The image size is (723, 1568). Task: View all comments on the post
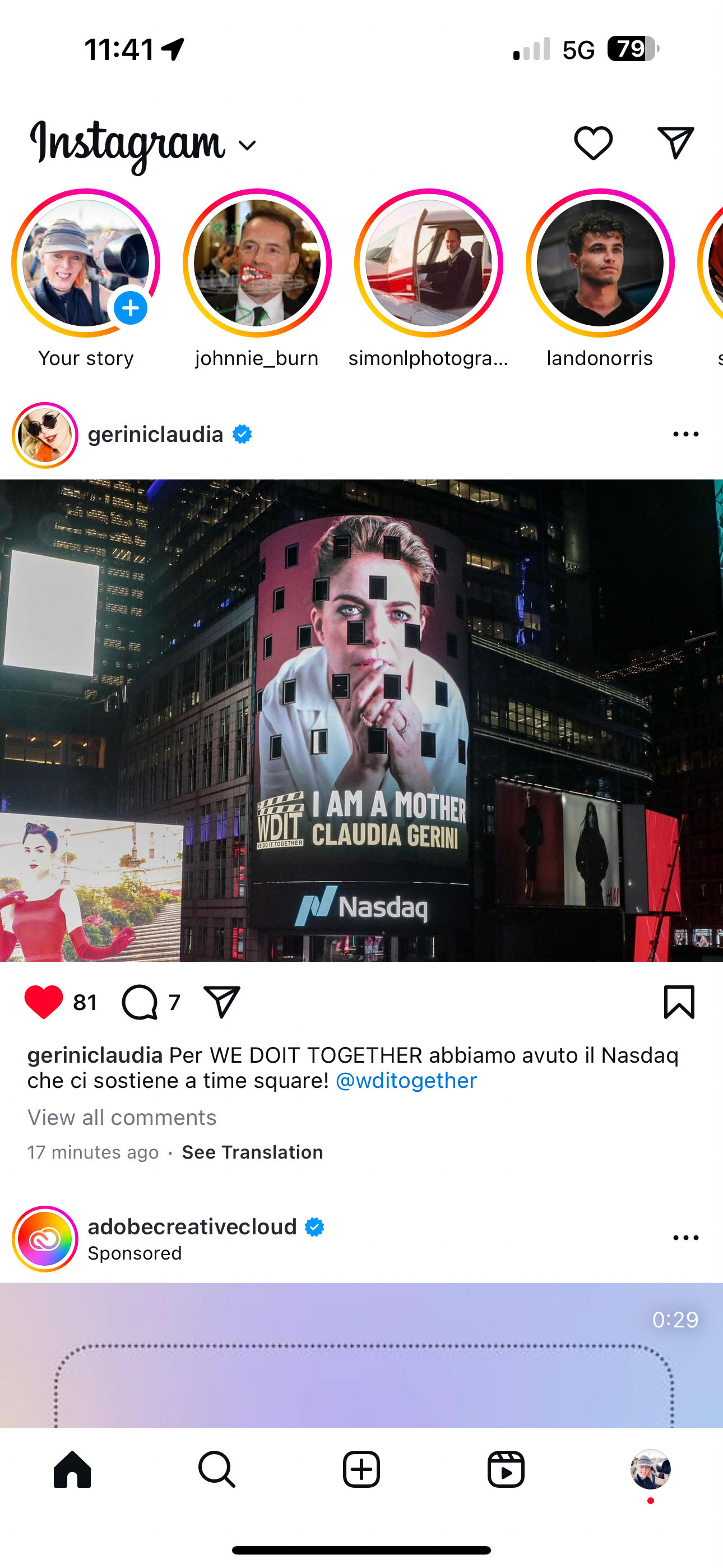click(x=122, y=1118)
